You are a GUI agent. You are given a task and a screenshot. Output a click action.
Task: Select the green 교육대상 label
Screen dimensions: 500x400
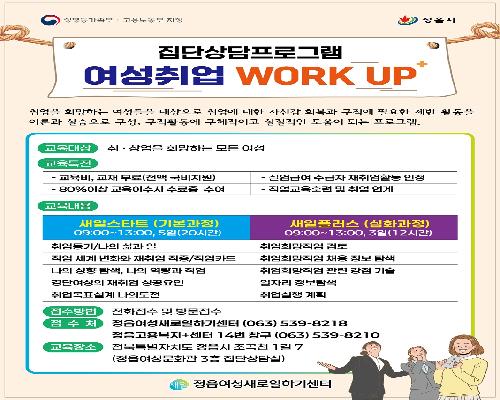(x=68, y=148)
